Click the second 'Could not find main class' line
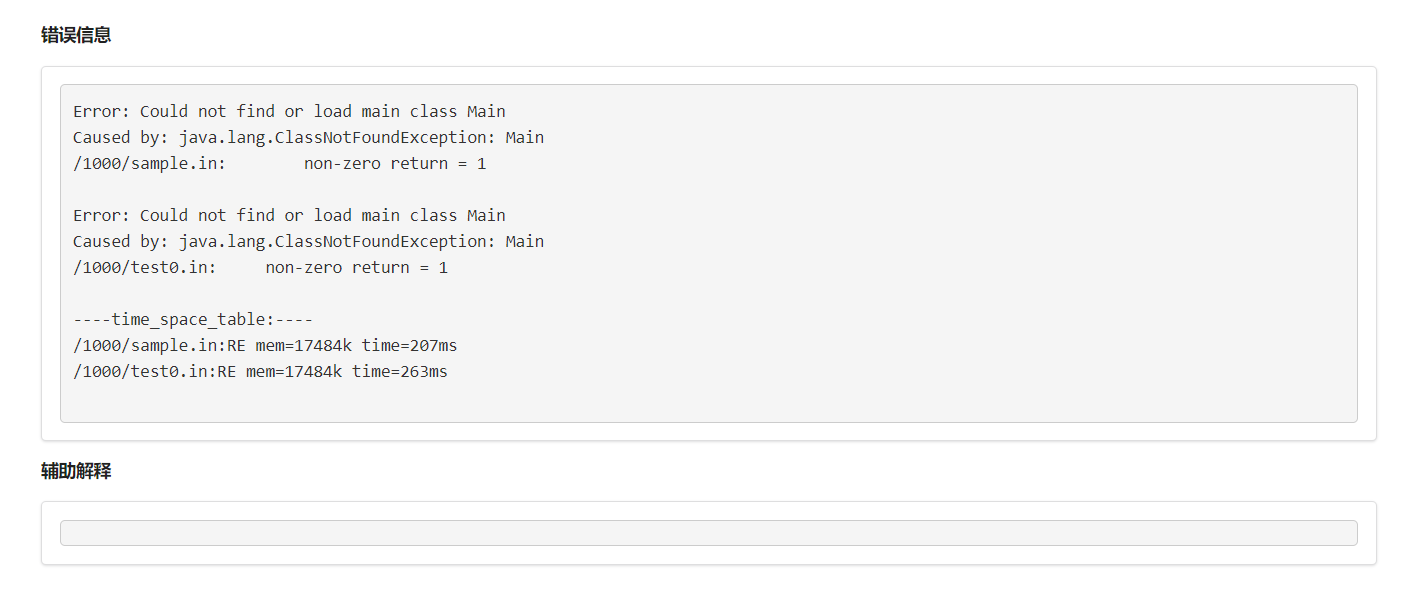This screenshot has width=1410, height=594. pos(288,215)
